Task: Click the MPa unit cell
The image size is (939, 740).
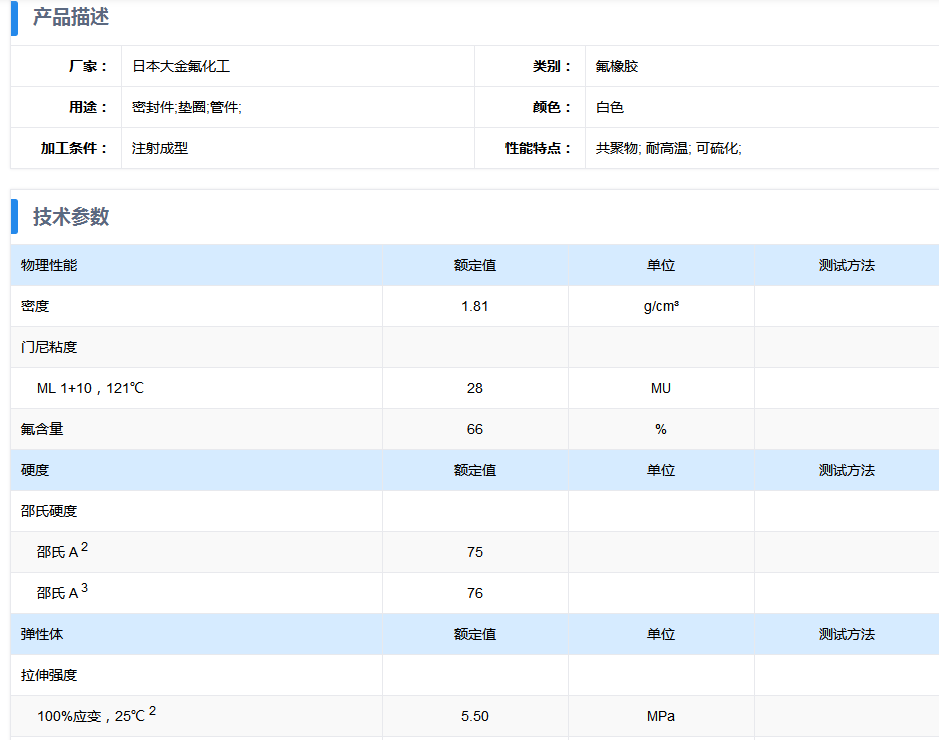Action: point(661,716)
